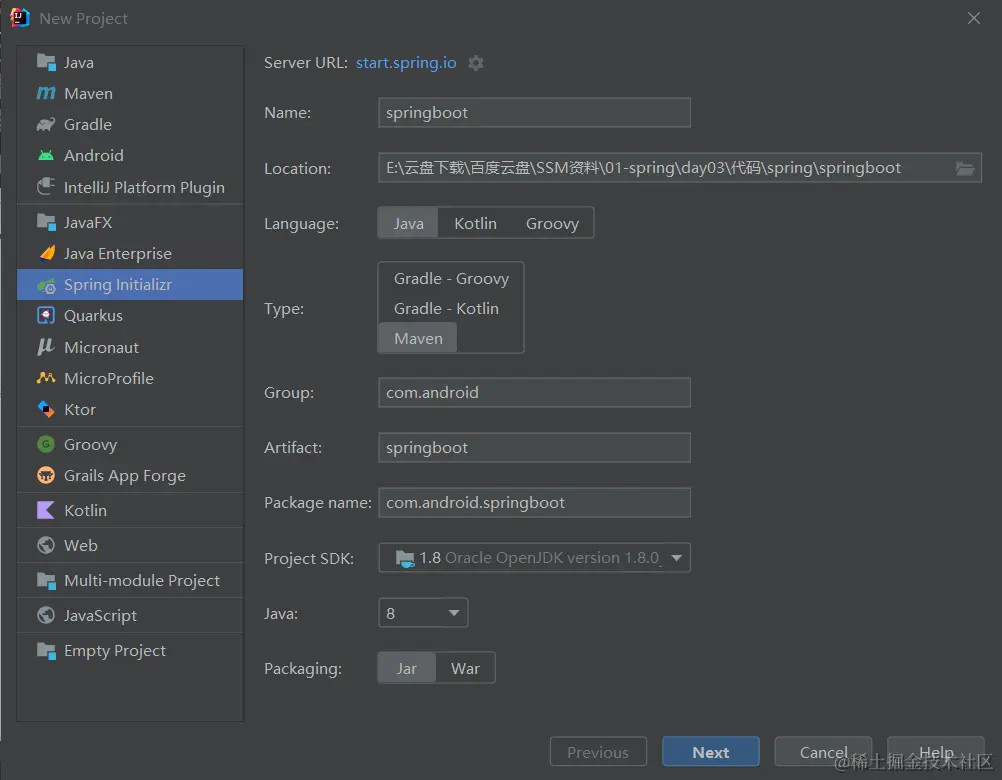The width and height of the screenshot is (1002, 780).
Task: Choose Java Enterprise in the project list
Action: click(x=130, y=254)
